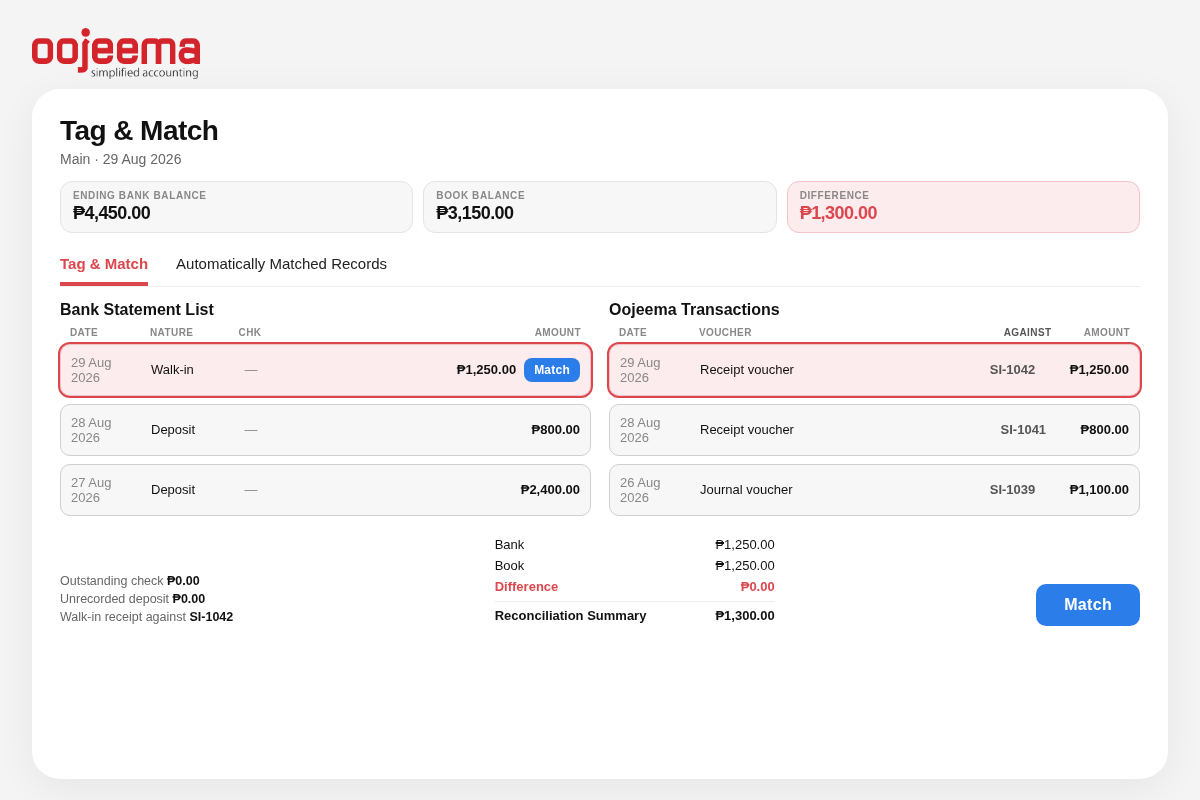Click the Bank Statement AMOUNT column header
The image size is (1200, 800).
click(x=557, y=333)
